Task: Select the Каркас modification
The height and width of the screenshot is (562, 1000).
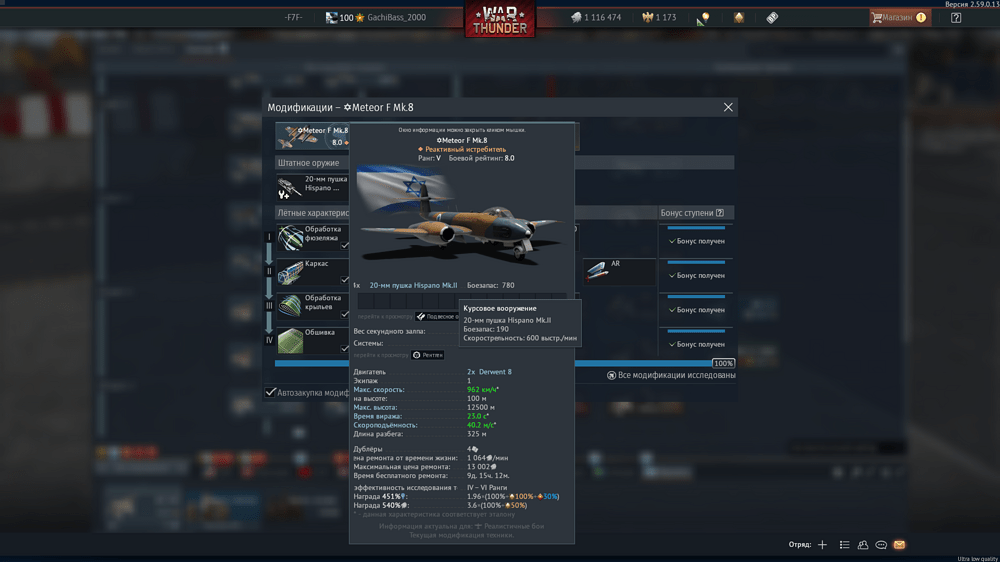Action: 312,271
